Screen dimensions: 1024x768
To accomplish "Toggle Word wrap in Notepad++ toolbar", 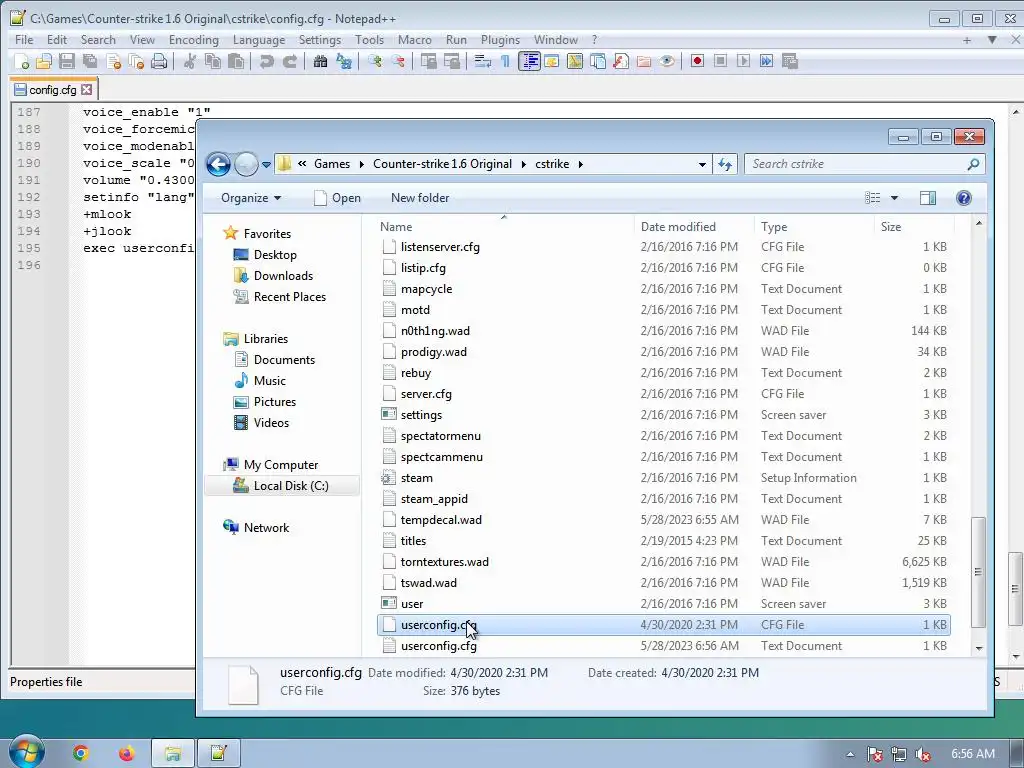I will coord(483,61).
